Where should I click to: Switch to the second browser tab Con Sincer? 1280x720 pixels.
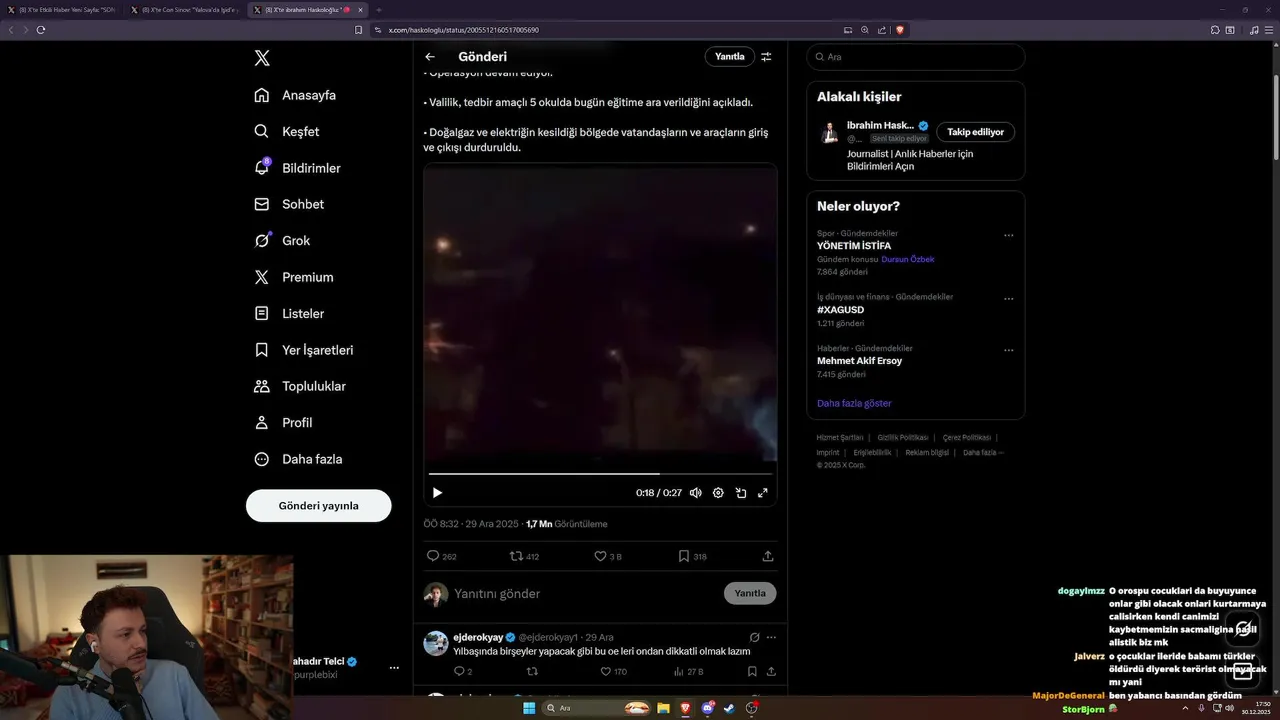183,10
